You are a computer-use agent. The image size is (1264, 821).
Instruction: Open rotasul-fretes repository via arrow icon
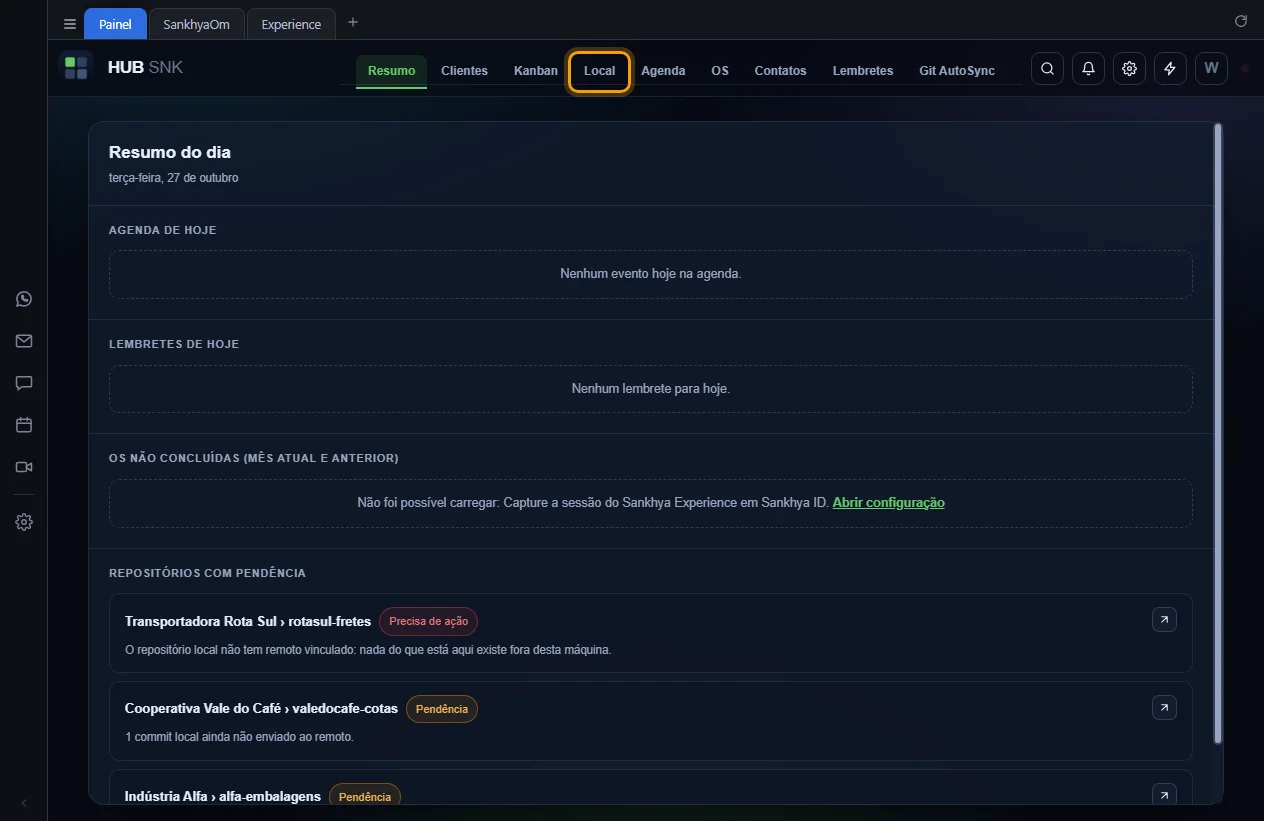pyautogui.click(x=1164, y=620)
